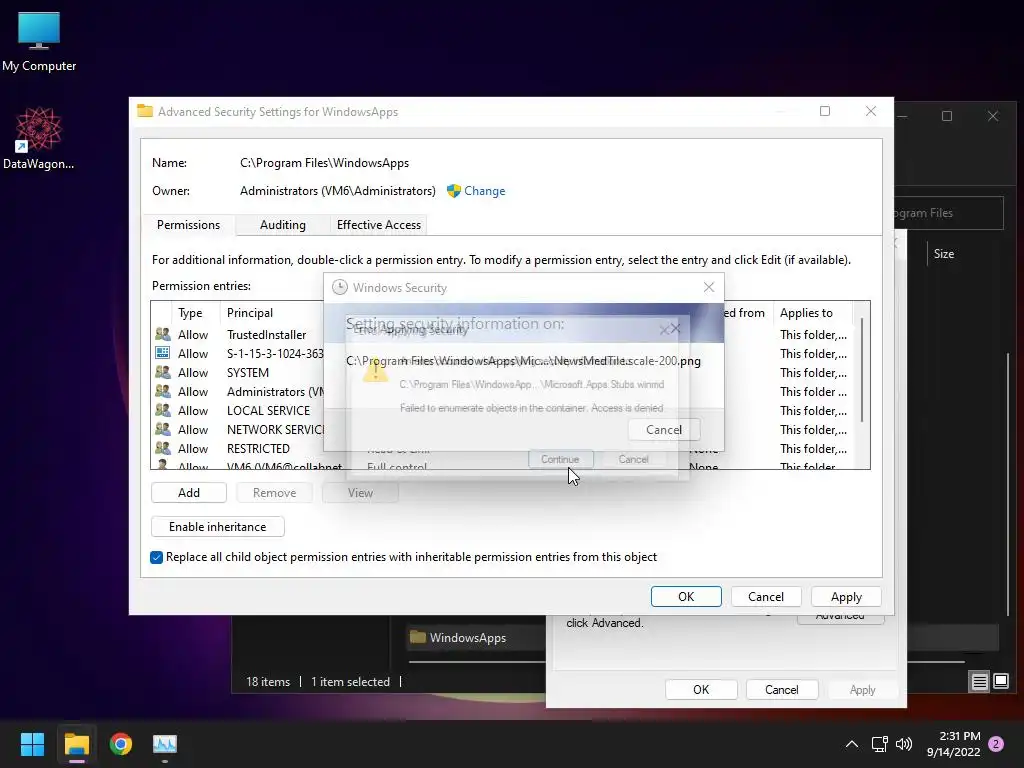The width and height of the screenshot is (1024, 768).
Task: Open the Windows Start menu
Action: pyautogui.click(x=32, y=744)
